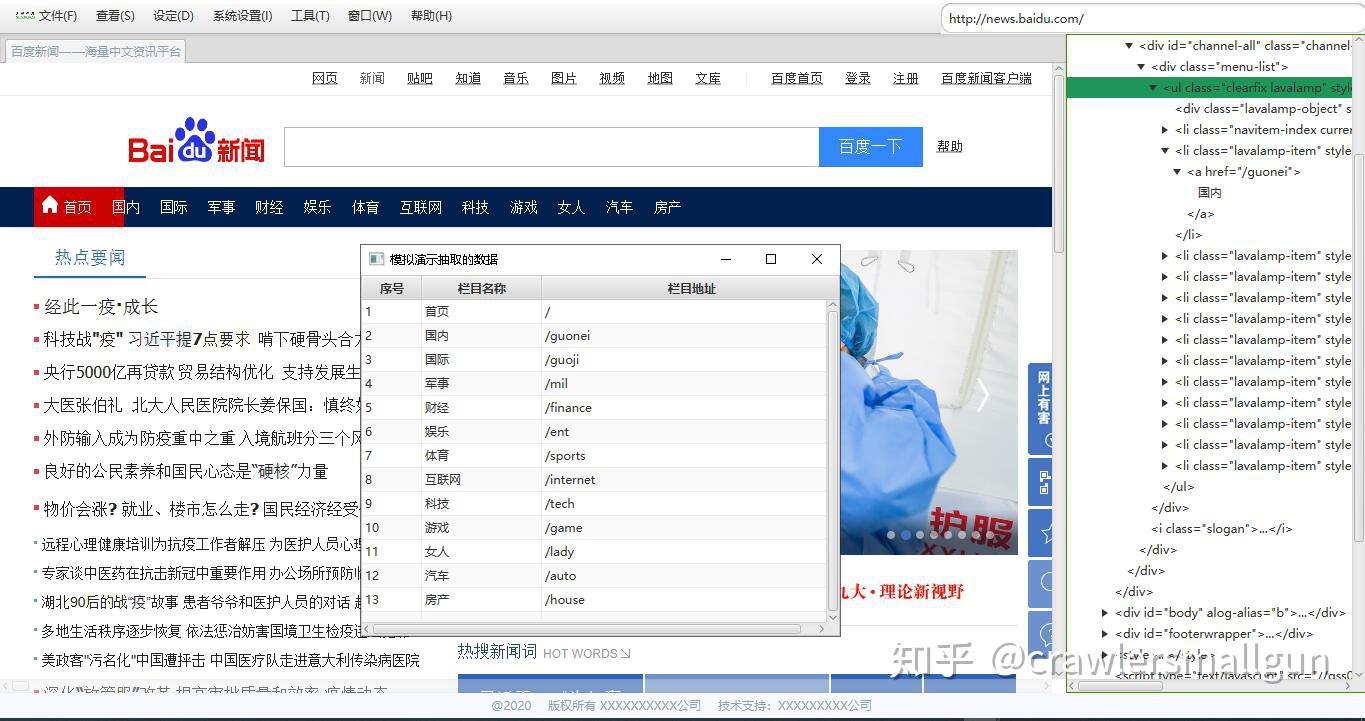Open the 财经 channel in the navigation bar
The width and height of the screenshot is (1365, 721).
[269, 207]
